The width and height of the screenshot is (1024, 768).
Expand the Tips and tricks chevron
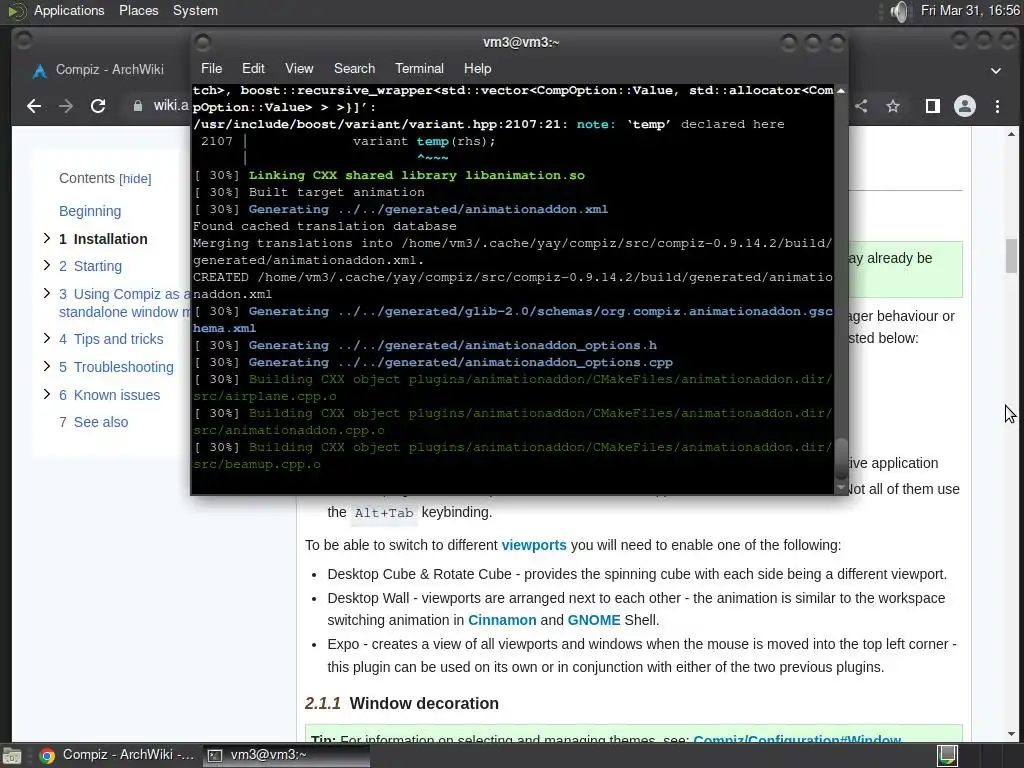tap(46, 338)
